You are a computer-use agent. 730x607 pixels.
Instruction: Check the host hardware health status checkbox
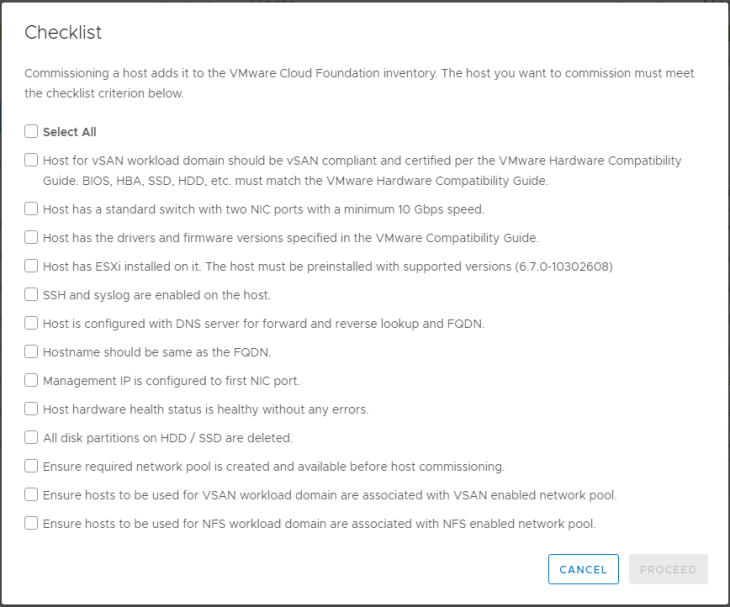[32, 409]
